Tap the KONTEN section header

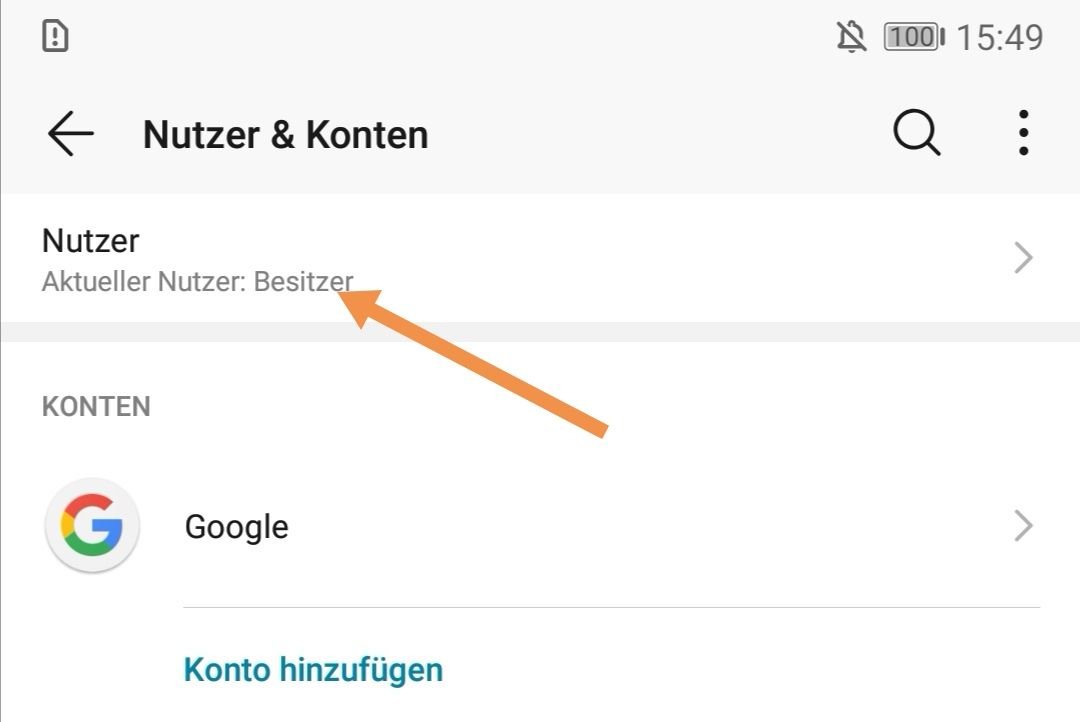(x=96, y=406)
